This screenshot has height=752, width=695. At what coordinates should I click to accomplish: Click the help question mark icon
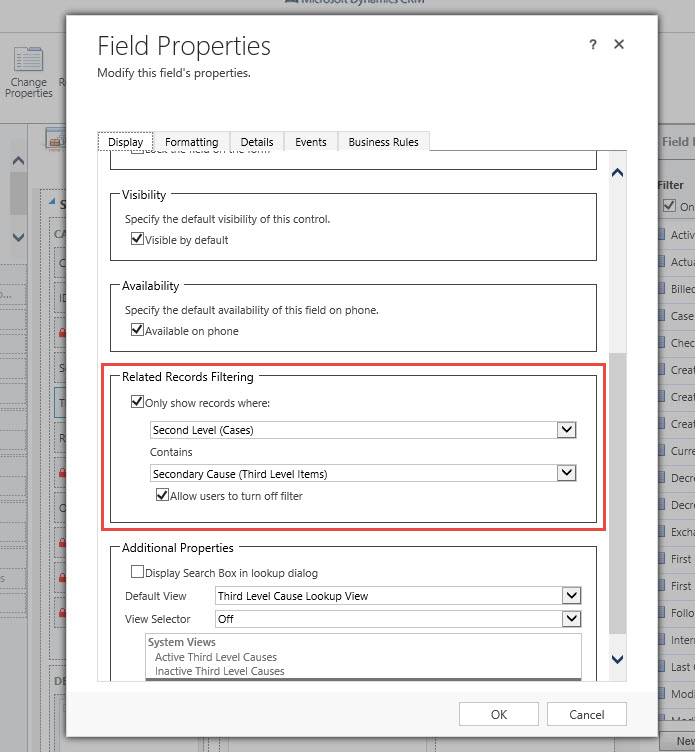tap(593, 45)
